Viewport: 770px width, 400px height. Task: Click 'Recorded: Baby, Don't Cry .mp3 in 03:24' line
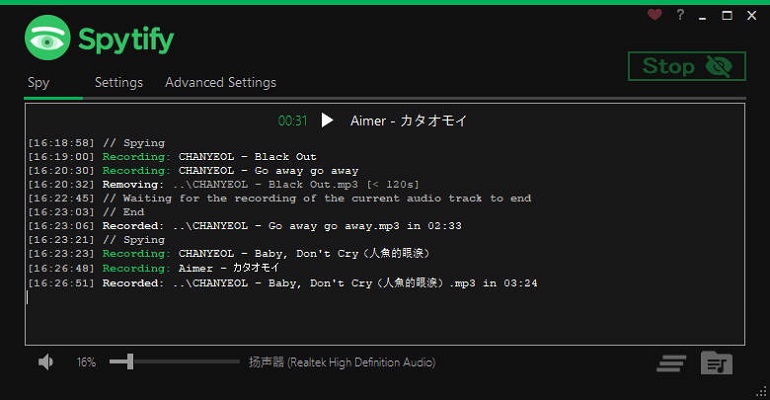point(282,283)
